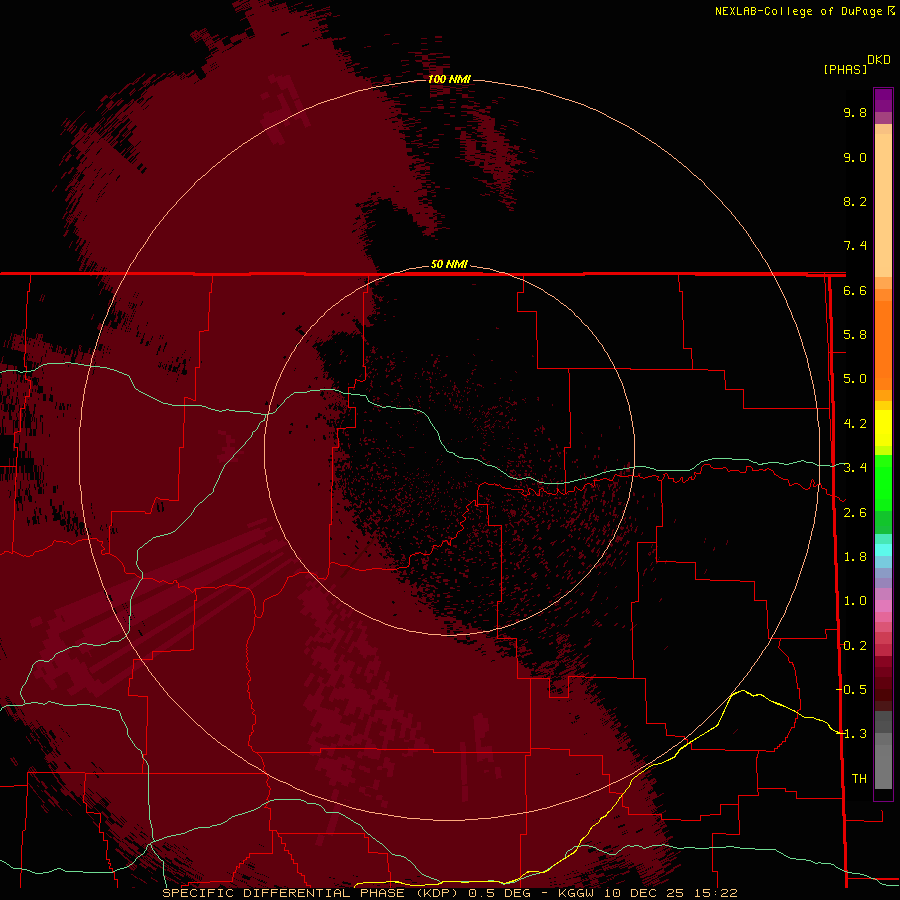
Task: Click the 6.6 value on the color scale
Action: [x=855, y=290]
